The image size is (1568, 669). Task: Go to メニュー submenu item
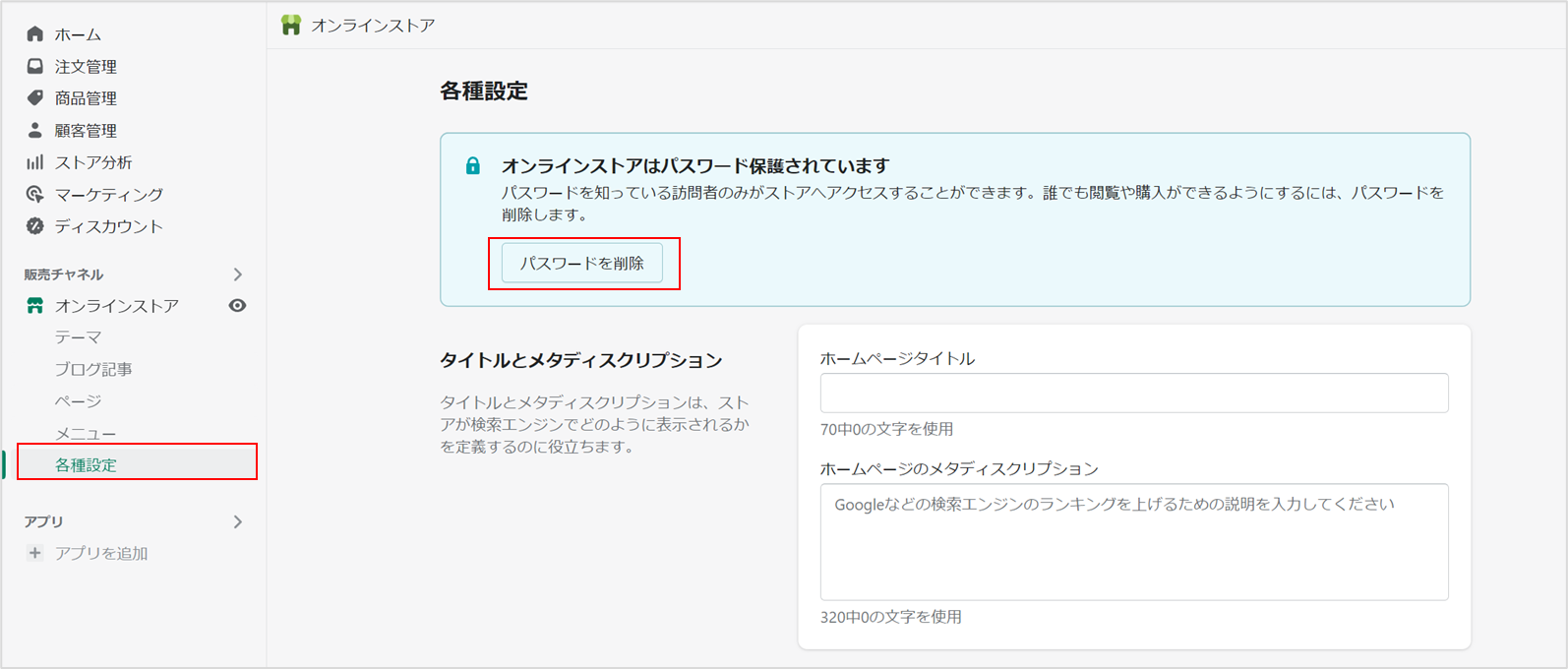click(86, 433)
